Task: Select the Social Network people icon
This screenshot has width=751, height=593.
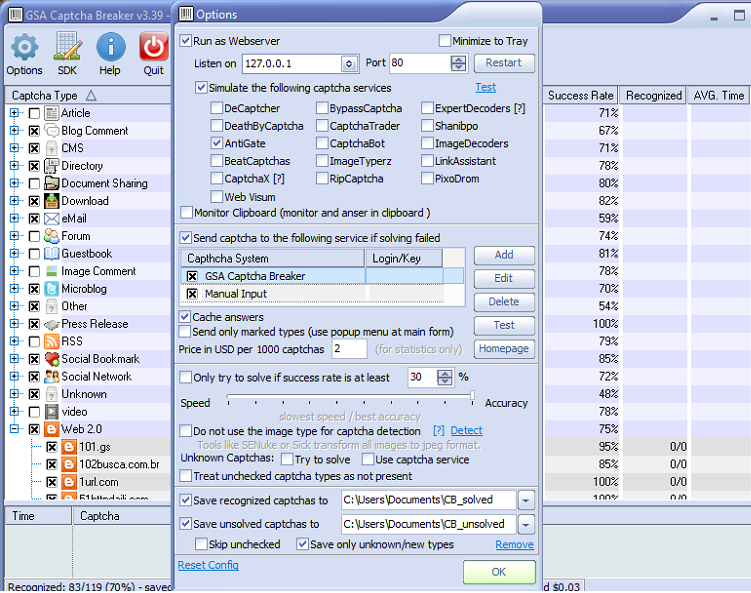Action: tap(51, 376)
